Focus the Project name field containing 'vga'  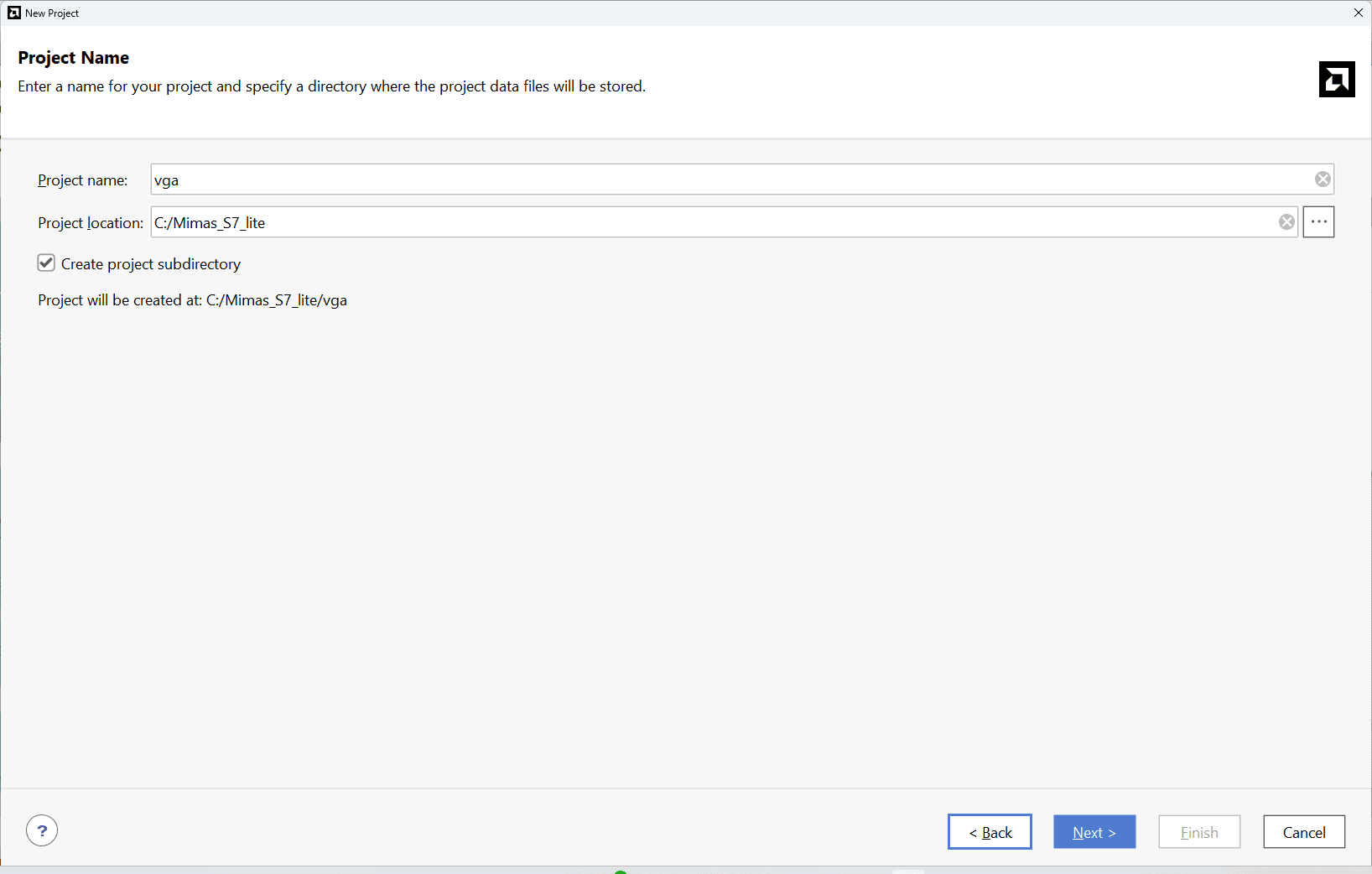(730, 179)
